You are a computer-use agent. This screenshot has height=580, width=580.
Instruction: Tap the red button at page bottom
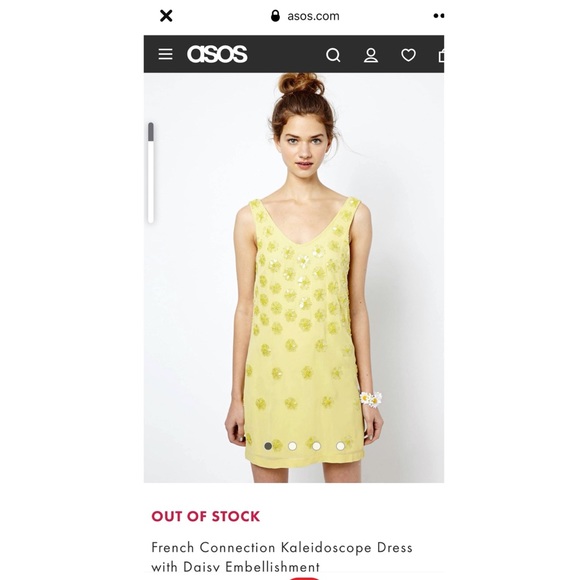pyautogui.click(x=304, y=578)
